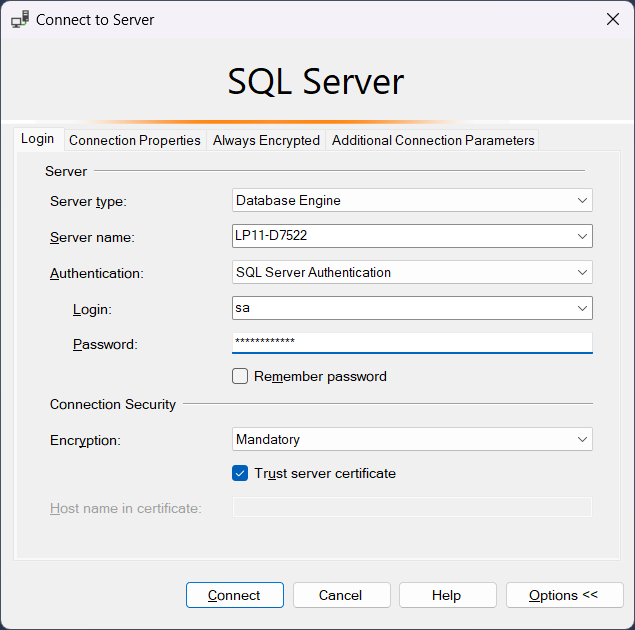This screenshot has width=635, height=630.
Task: Collapse the dialog with Options << button
Action: coord(564,596)
